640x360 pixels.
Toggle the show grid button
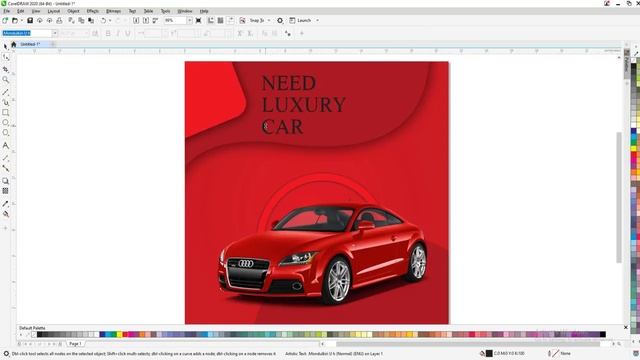[x=220, y=20]
